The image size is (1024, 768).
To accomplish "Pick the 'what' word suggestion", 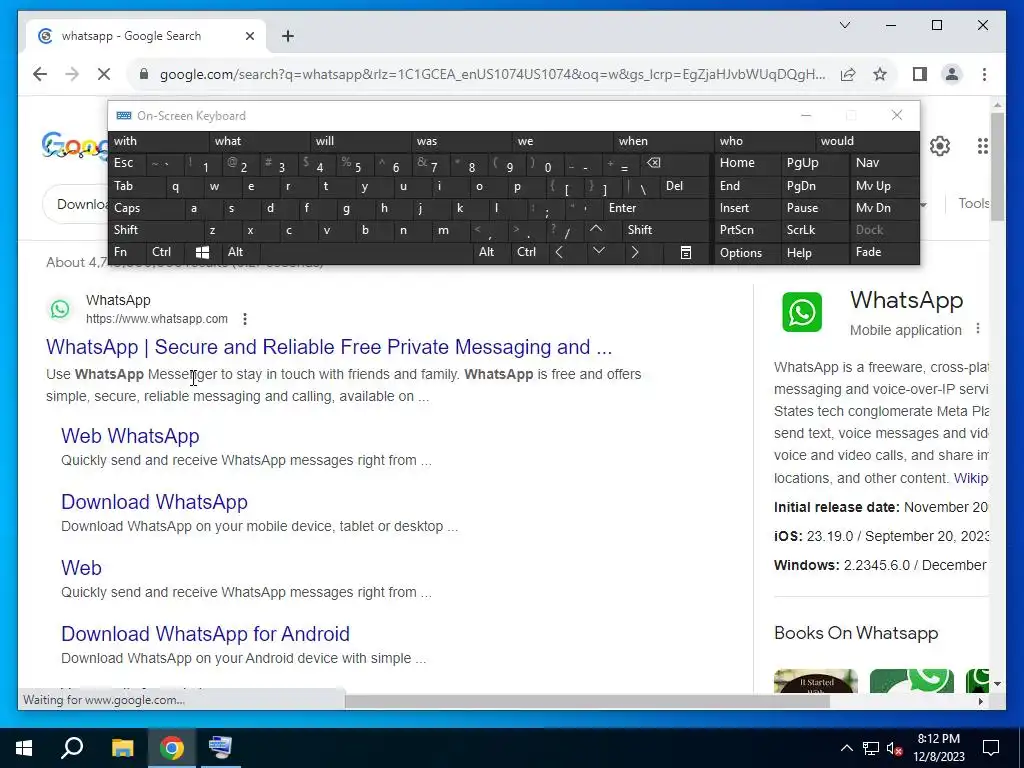I will pos(259,141).
